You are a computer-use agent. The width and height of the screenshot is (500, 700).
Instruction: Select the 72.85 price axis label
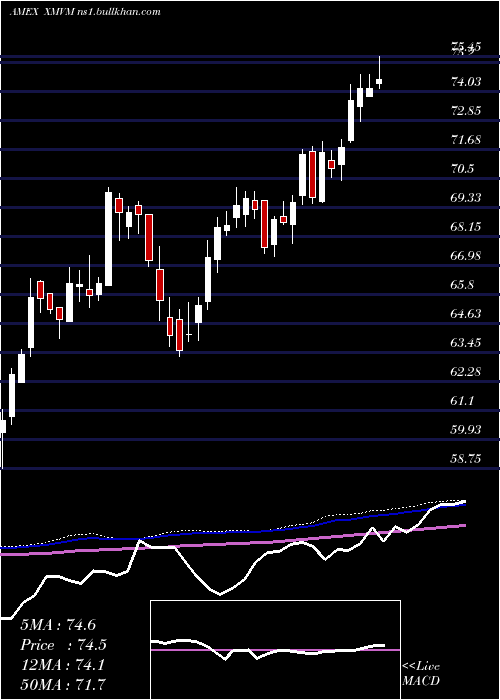pyautogui.click(x=467, y=111)
